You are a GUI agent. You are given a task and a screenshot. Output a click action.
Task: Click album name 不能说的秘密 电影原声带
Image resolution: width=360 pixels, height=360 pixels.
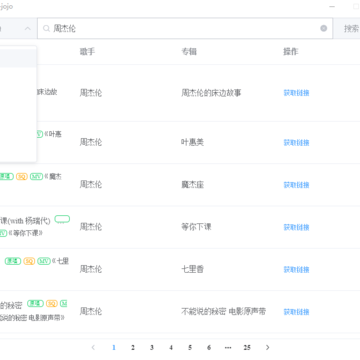223,312
